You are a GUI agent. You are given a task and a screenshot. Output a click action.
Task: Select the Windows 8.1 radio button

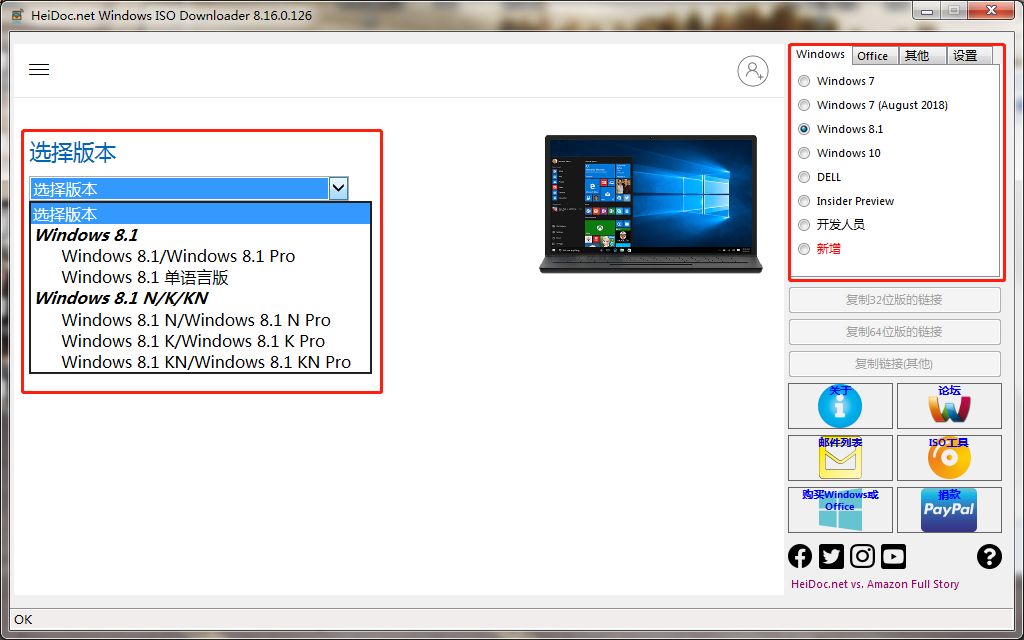pos(804,129)
